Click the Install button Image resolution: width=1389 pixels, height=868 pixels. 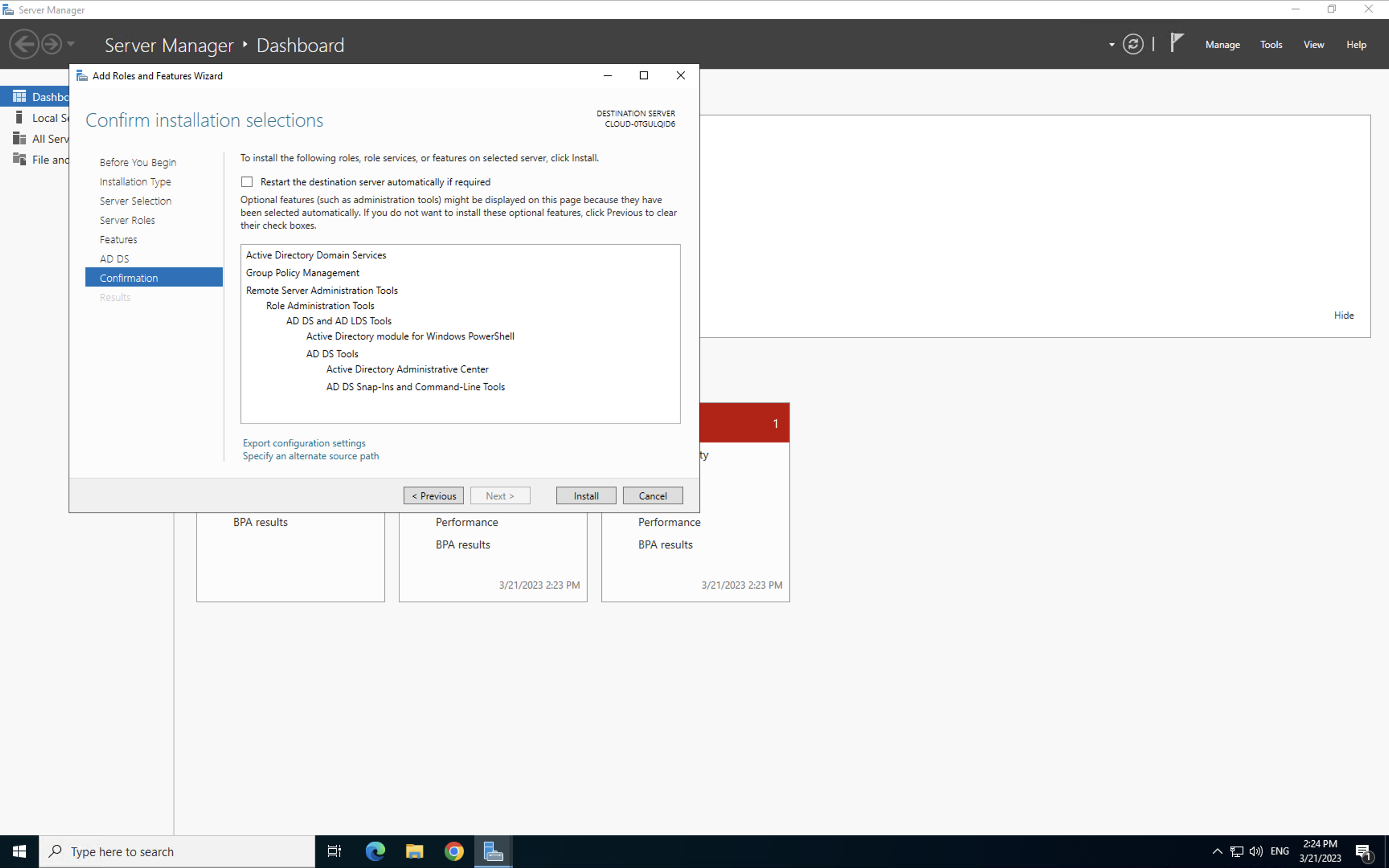[x=586, y=495]
